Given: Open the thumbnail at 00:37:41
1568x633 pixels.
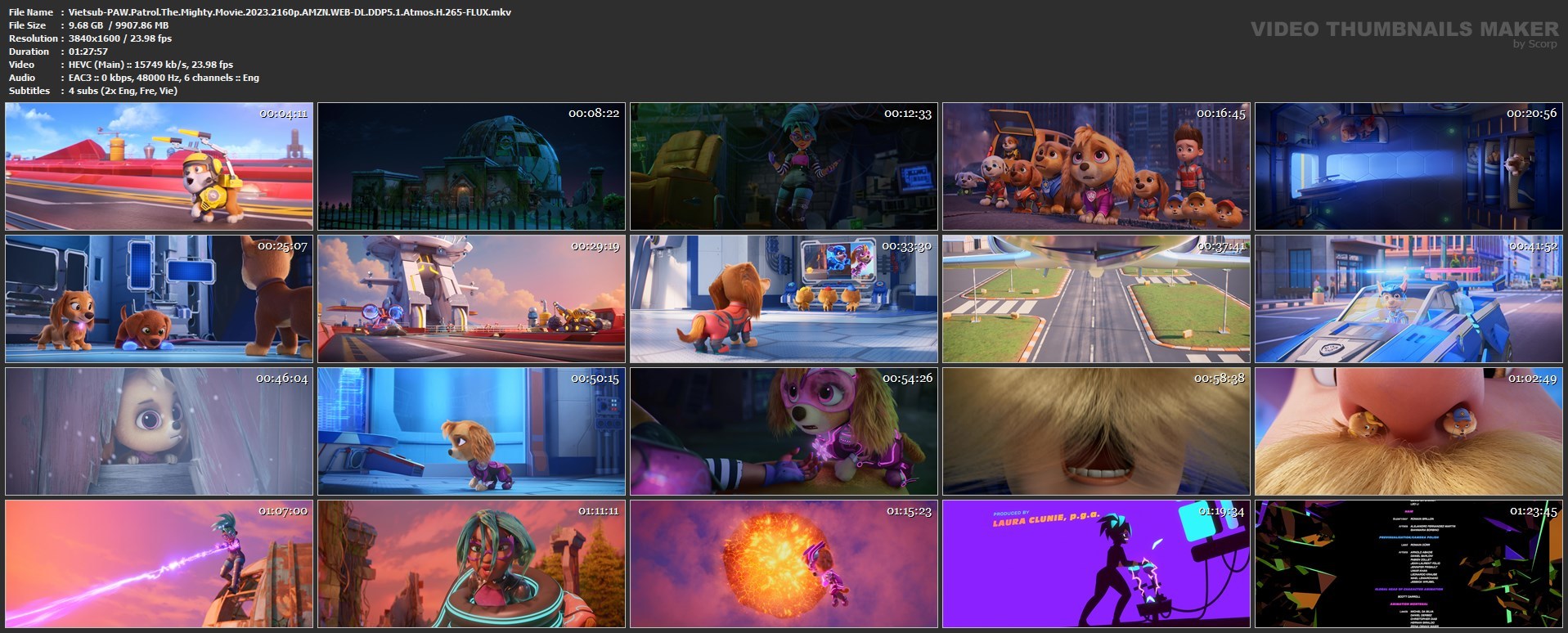Looking at the screenshot, I should [x=1097, y=299].
